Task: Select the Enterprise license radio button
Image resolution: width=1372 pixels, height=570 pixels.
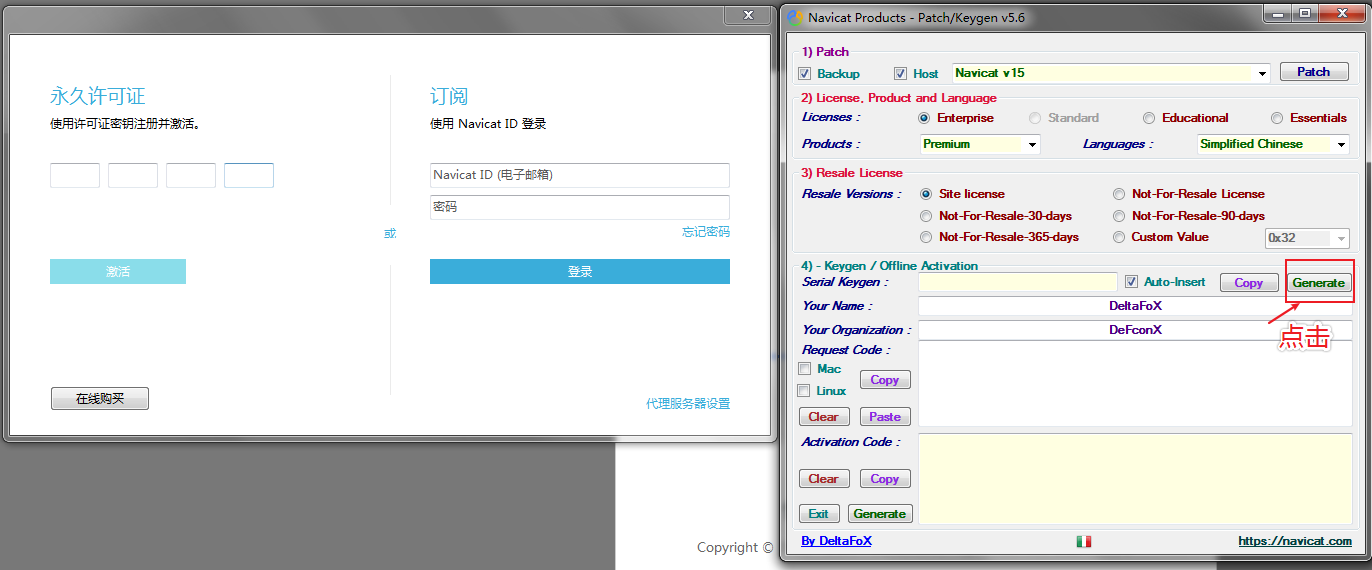Action: click(924, 118)
